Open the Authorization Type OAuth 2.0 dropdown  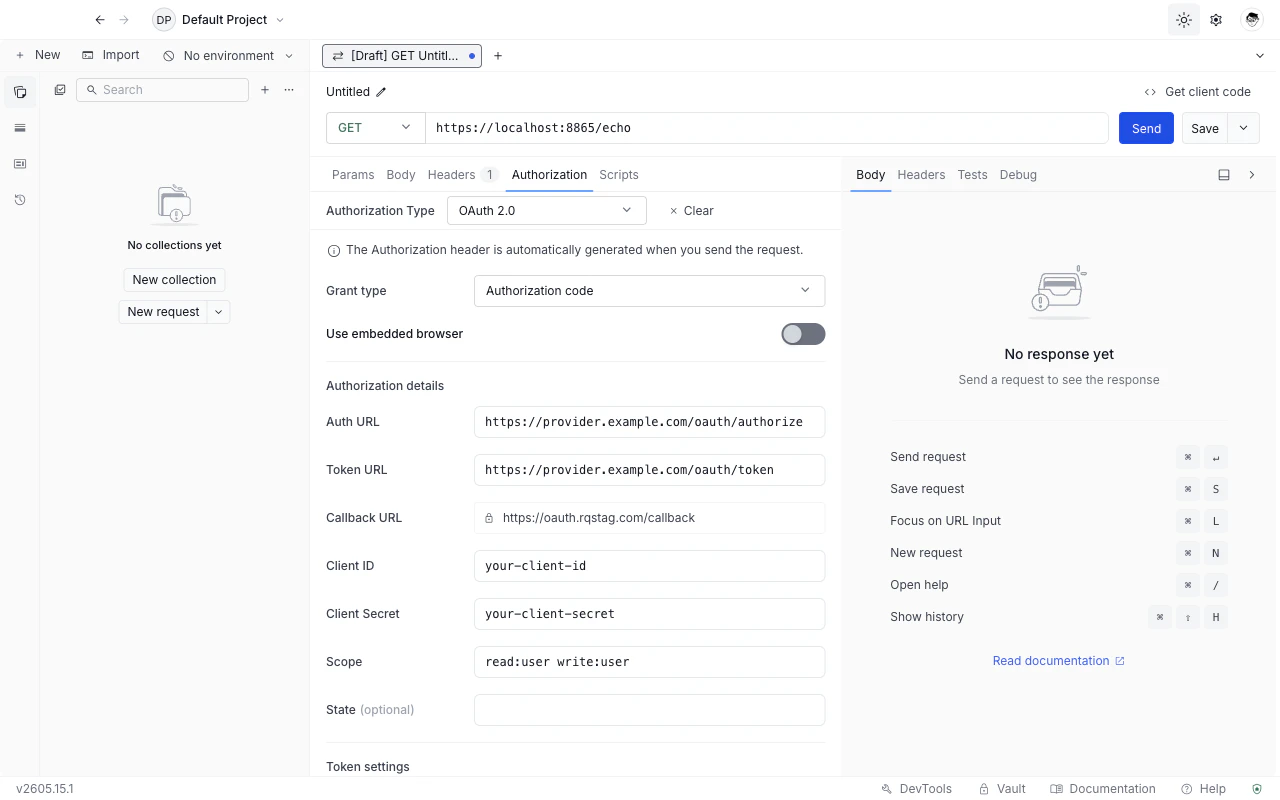click(546, 211)
